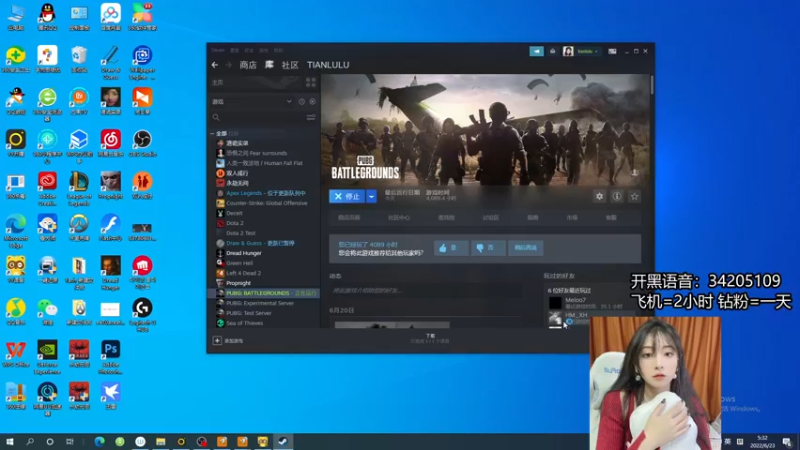Open the 社区 Community tab

290,65
